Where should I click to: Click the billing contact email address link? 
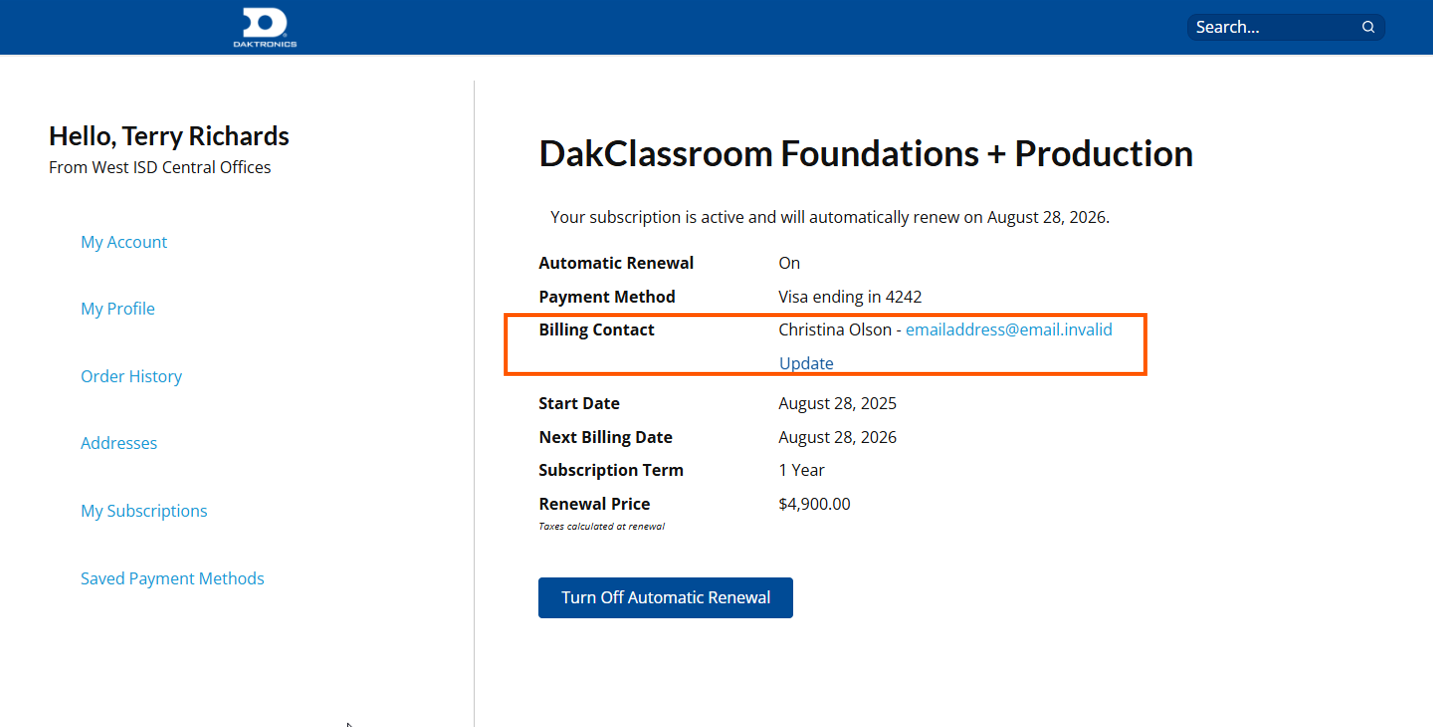1008,329
